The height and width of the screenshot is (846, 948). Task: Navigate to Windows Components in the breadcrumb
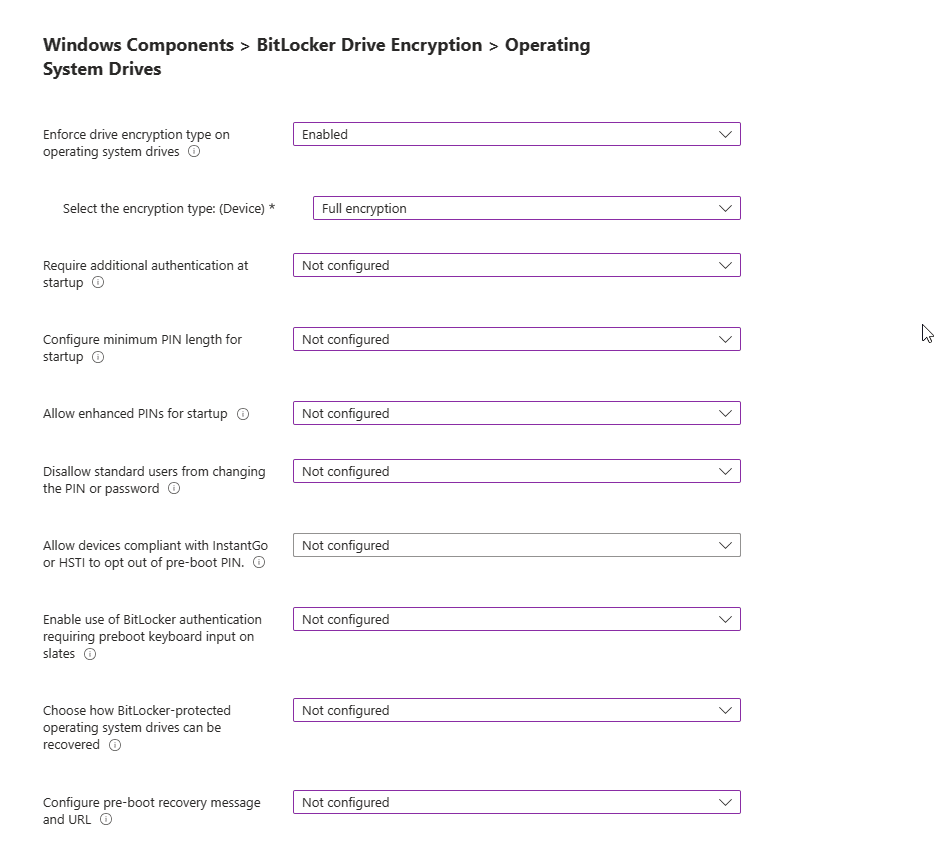(x=138, y=44)
